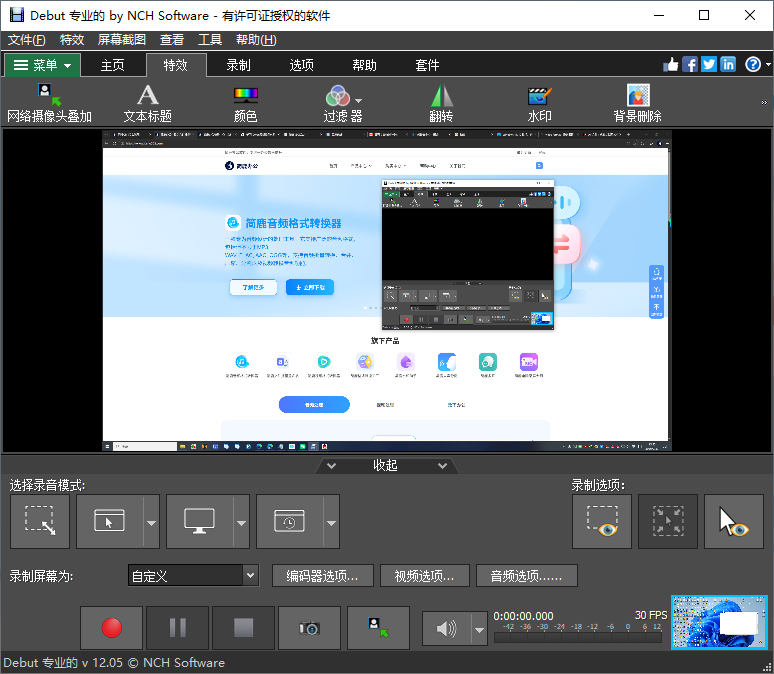Screen dimensions: 774x674
Task: Start recording with the red record button
Action: (111, 628)
